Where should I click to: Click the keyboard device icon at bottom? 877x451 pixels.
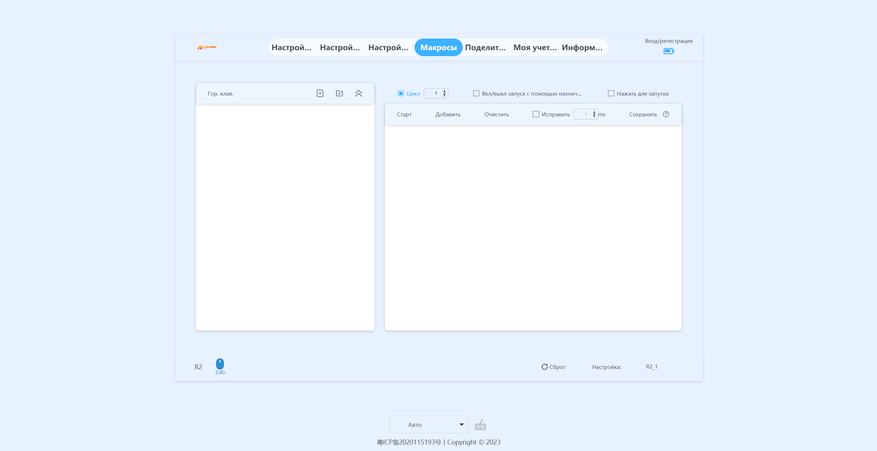[x=480, y=425]
